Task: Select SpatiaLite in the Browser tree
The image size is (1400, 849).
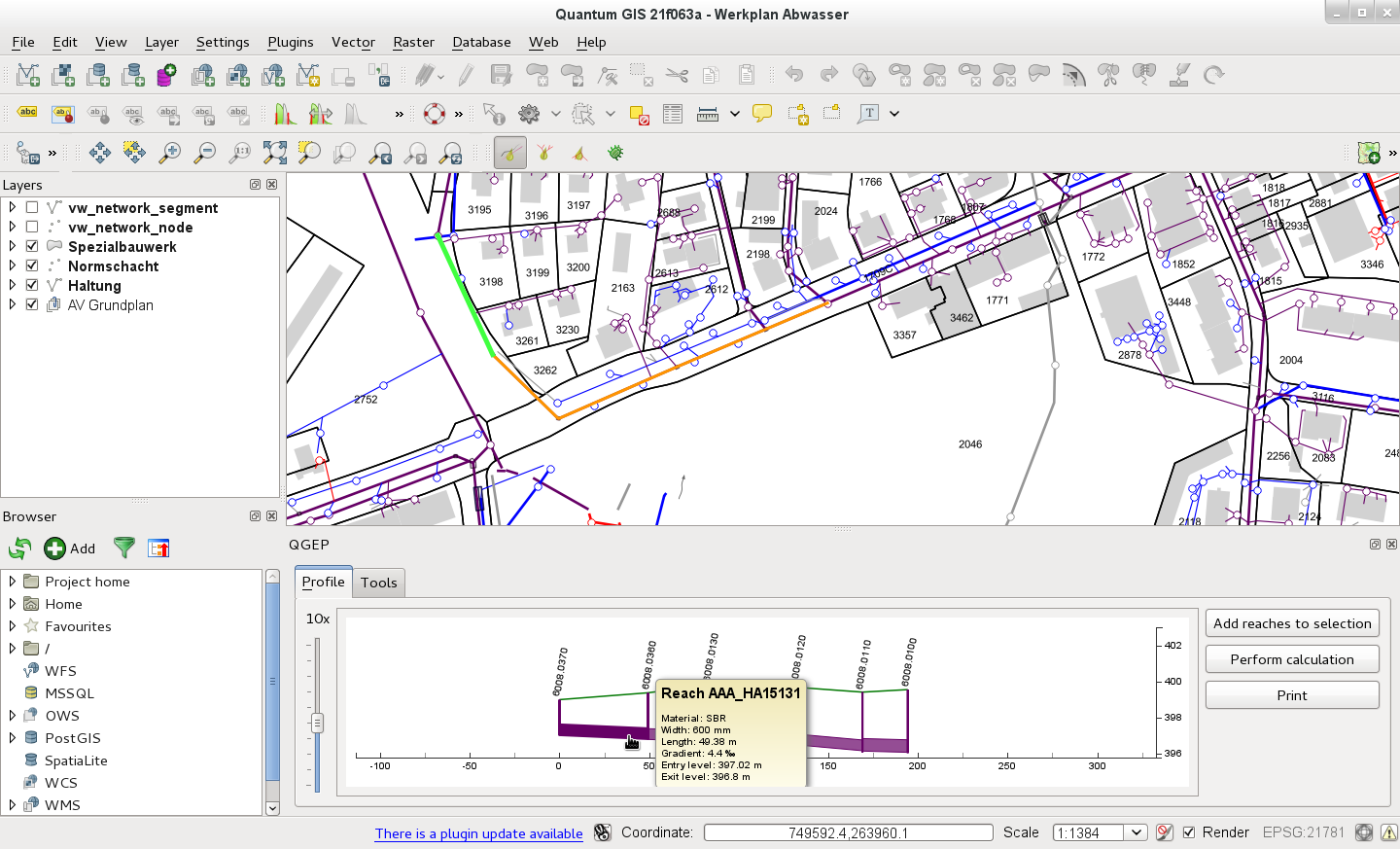Action: [x=76, y=761]
